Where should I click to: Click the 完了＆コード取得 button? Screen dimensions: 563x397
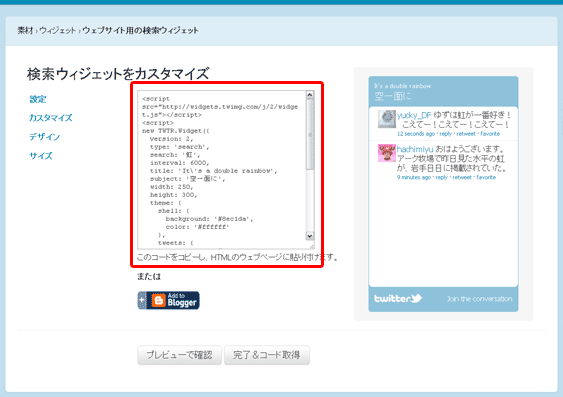267,355
